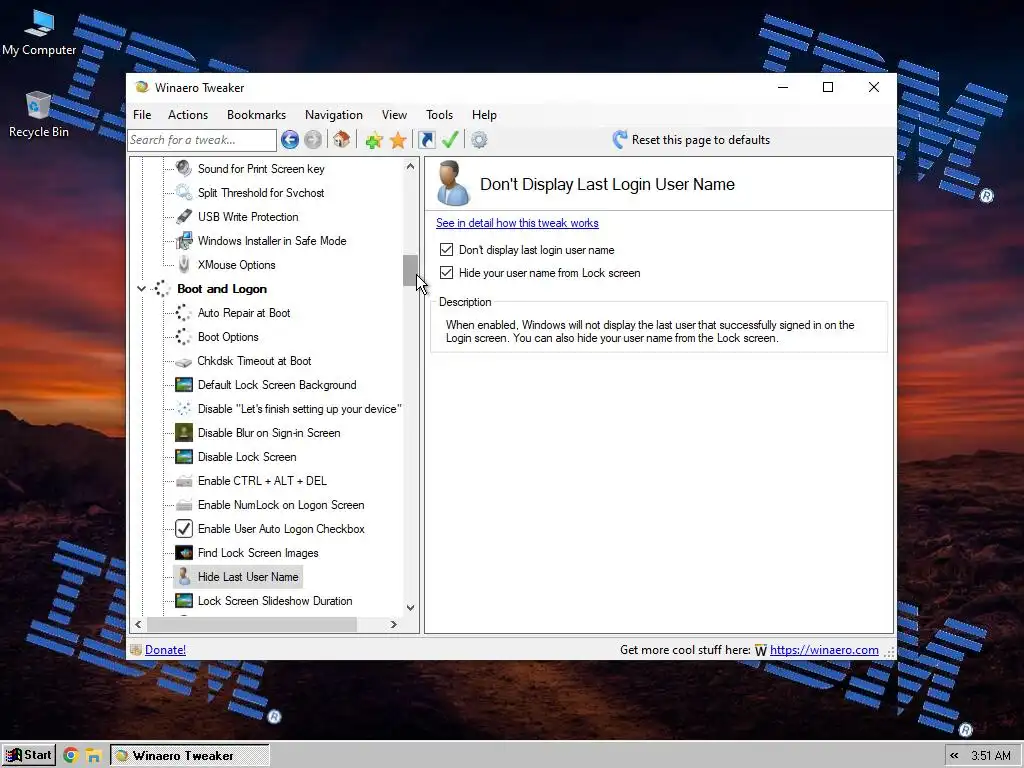The image size is (1024, 768).
Task: Open the https://winaero.com link
Action: (x=824, y=650)
